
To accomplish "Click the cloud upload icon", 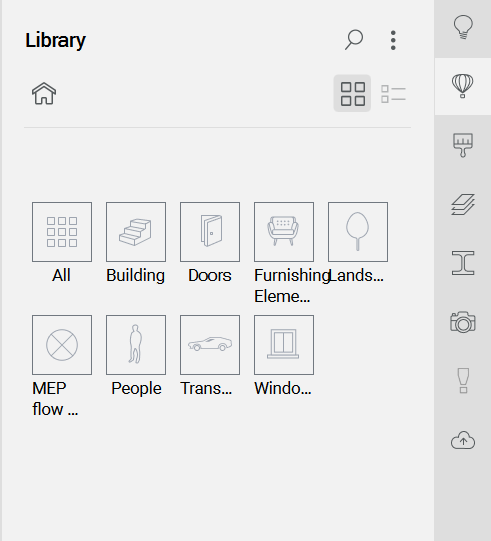I will 463,440.
